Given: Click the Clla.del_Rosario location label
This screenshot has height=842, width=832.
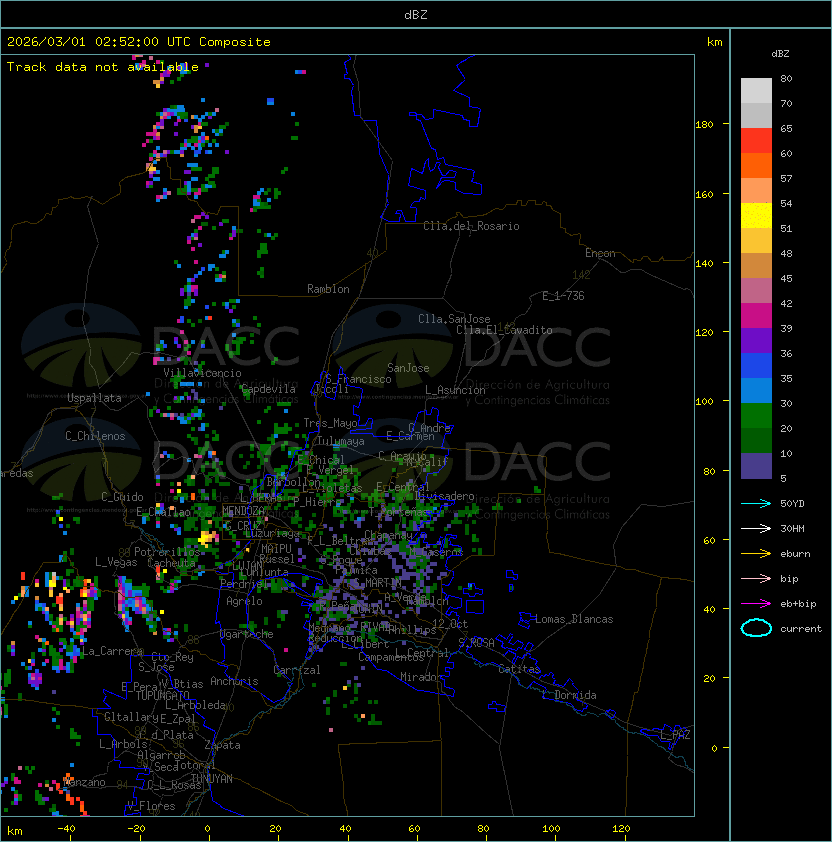Looking at the screenshot, I should [x=471, y=226].
